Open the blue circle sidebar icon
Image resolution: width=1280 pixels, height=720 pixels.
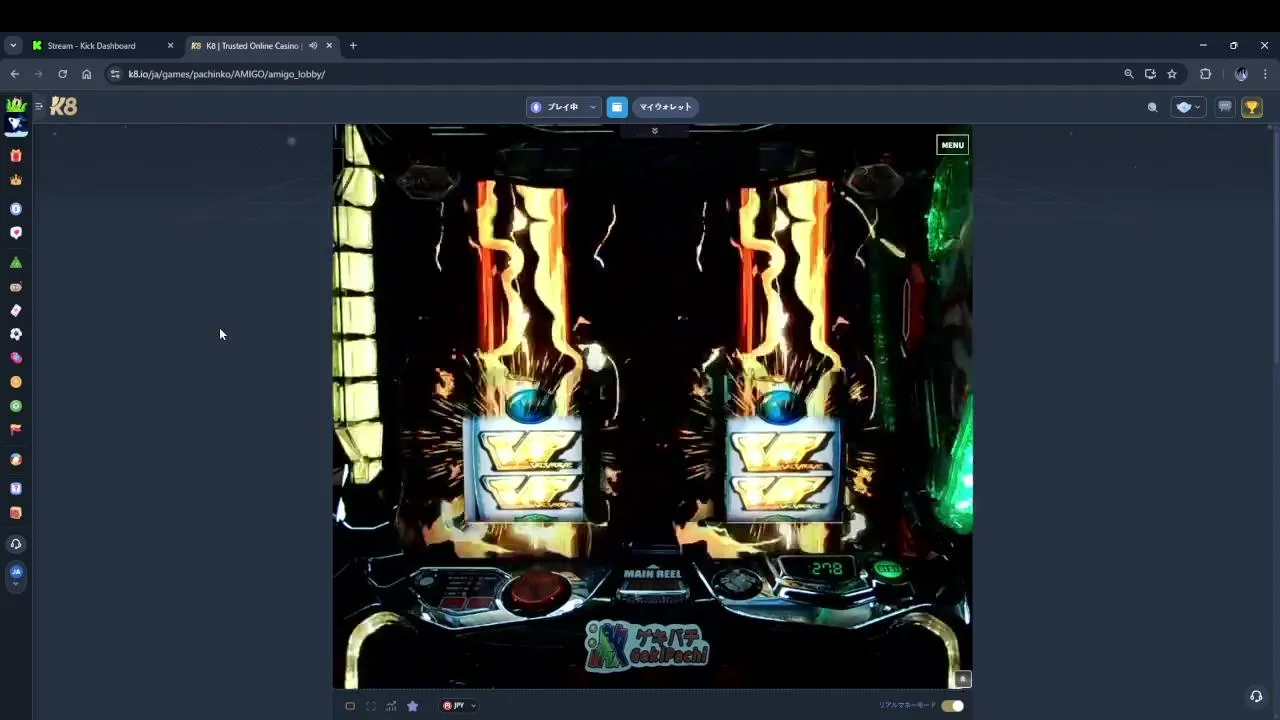click(16, 209)
